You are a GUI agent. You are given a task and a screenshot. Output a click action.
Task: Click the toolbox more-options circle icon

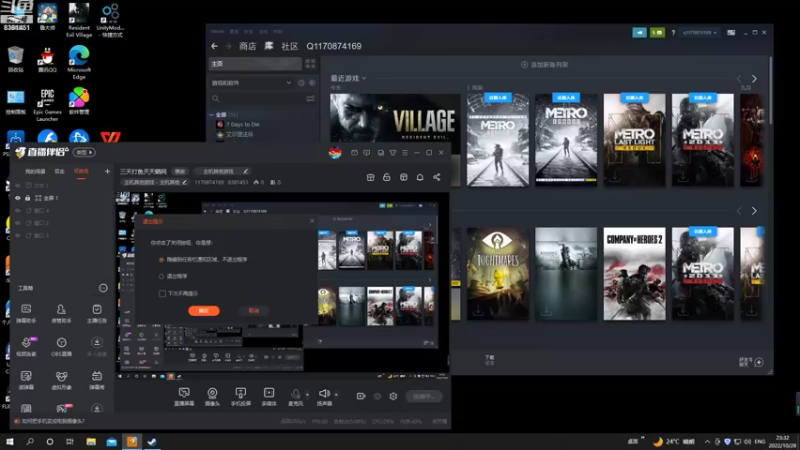point(103,288)
